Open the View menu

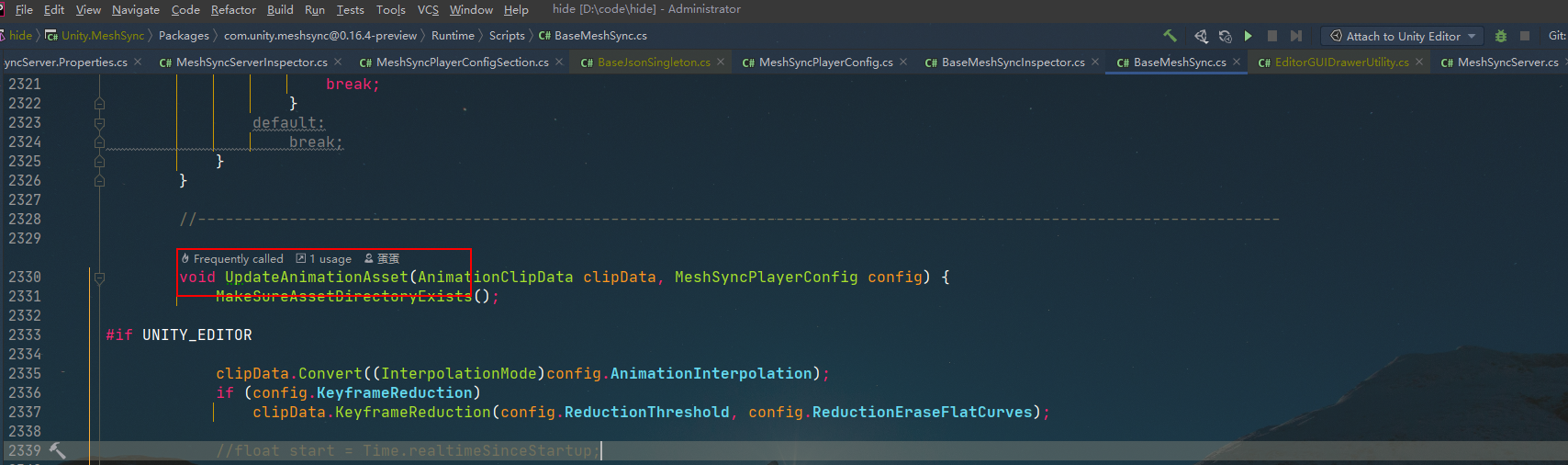click(88, 9)
